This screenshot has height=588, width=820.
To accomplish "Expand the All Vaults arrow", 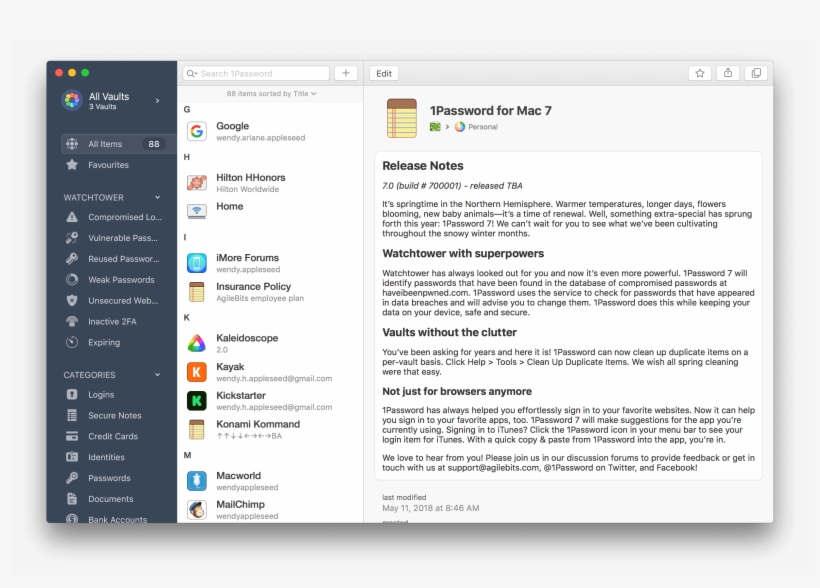I will [157, 100].
